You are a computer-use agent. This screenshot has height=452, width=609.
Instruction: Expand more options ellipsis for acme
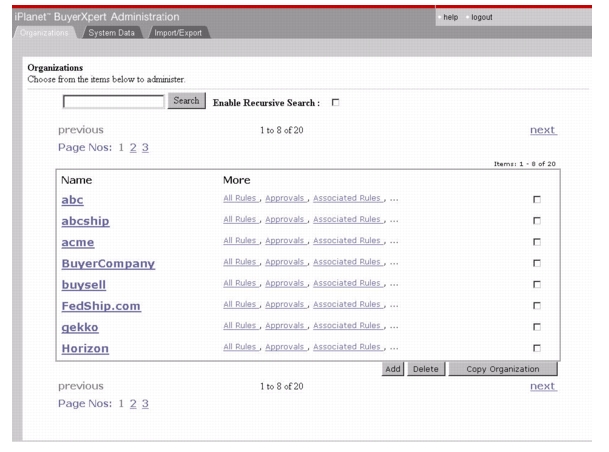[x=394, y=242]
